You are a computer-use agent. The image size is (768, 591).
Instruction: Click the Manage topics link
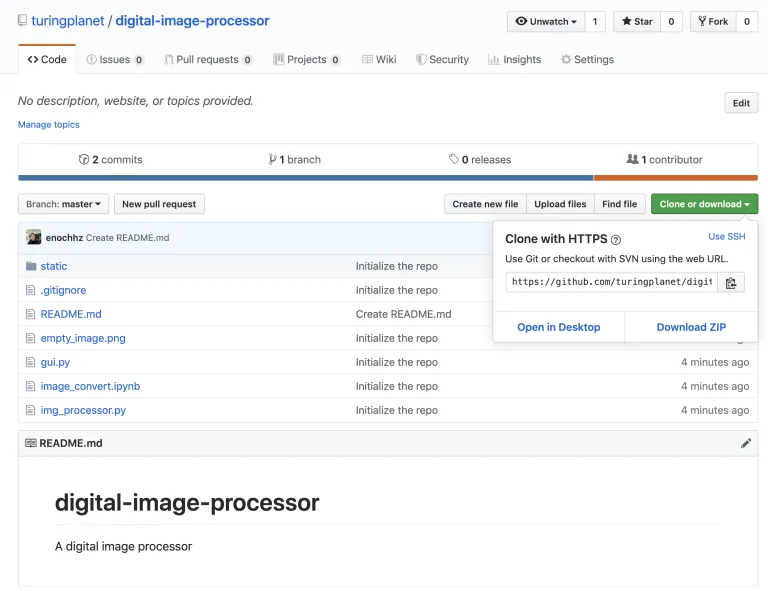tap(48, 124)
